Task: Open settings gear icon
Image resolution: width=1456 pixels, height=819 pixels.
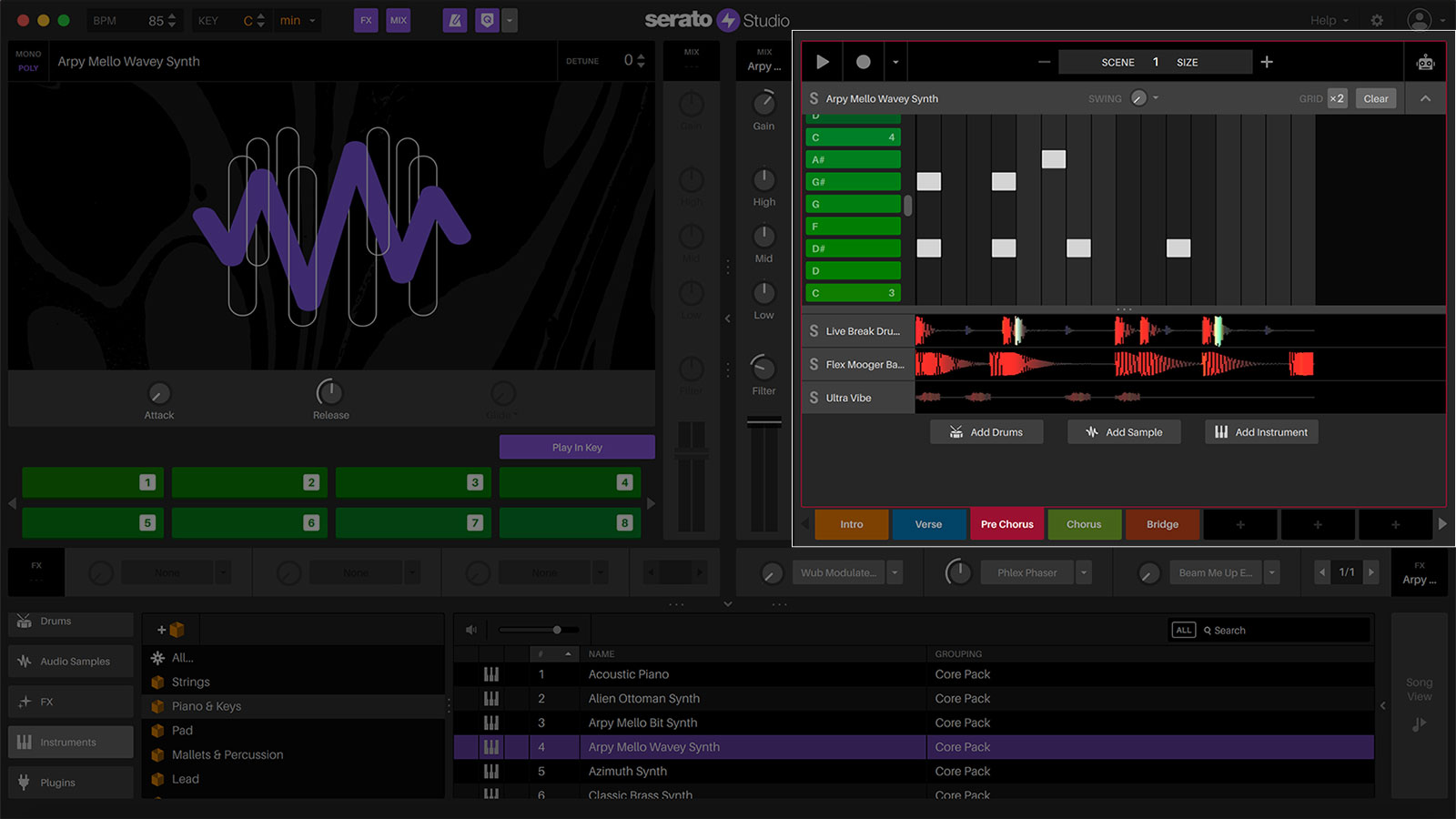Action: pyautogui.click(x=1377, y=20)
